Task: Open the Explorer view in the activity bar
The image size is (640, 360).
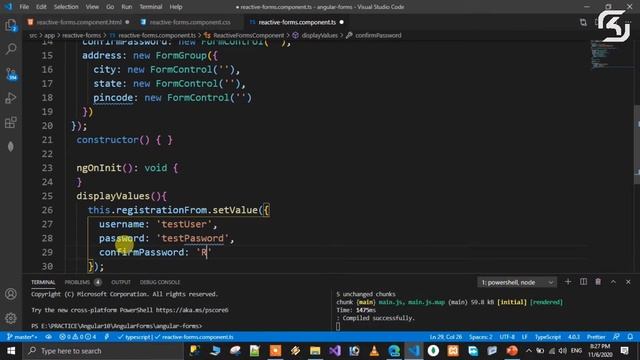Action: tap(11, 25)
